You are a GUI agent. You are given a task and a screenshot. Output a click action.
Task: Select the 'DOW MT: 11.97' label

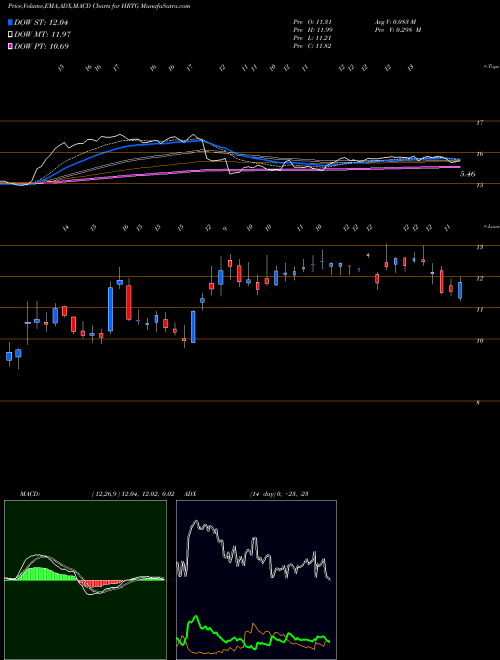pos(42,35)
